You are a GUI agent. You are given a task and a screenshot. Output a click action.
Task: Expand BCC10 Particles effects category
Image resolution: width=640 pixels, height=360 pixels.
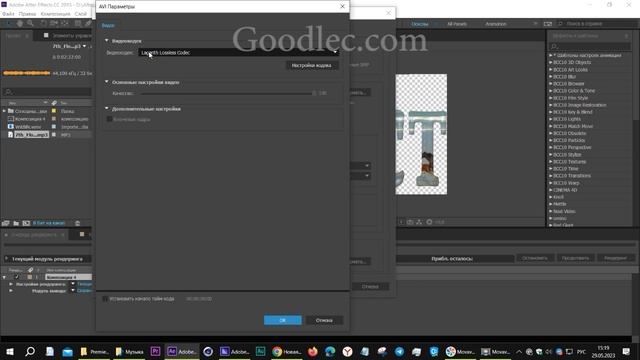(550, 140)
